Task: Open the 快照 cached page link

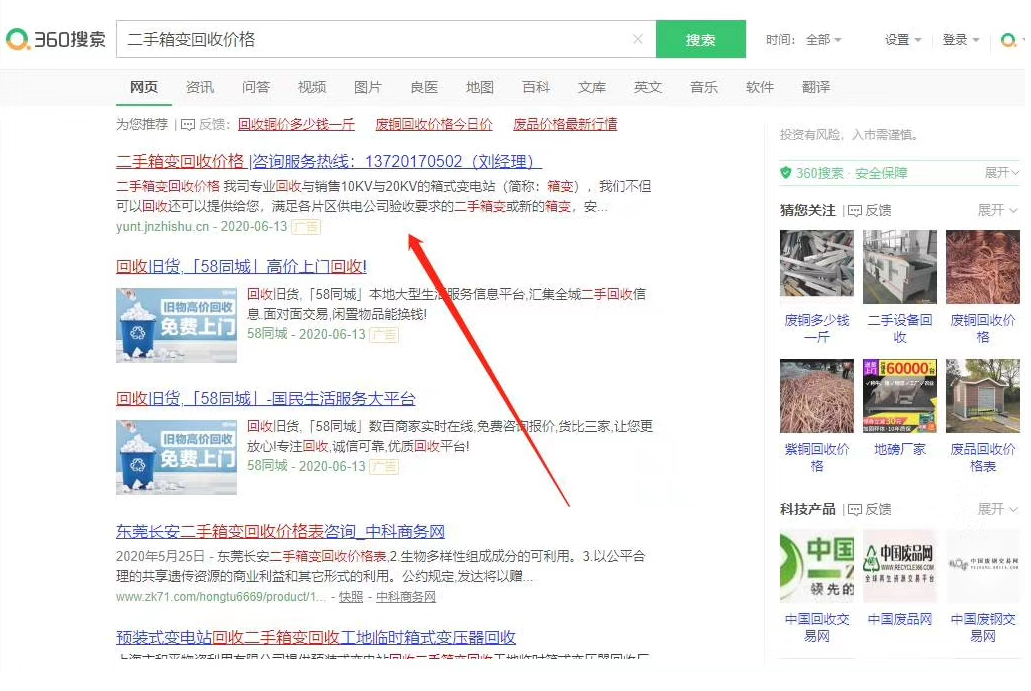Action: tap(351, 597)
